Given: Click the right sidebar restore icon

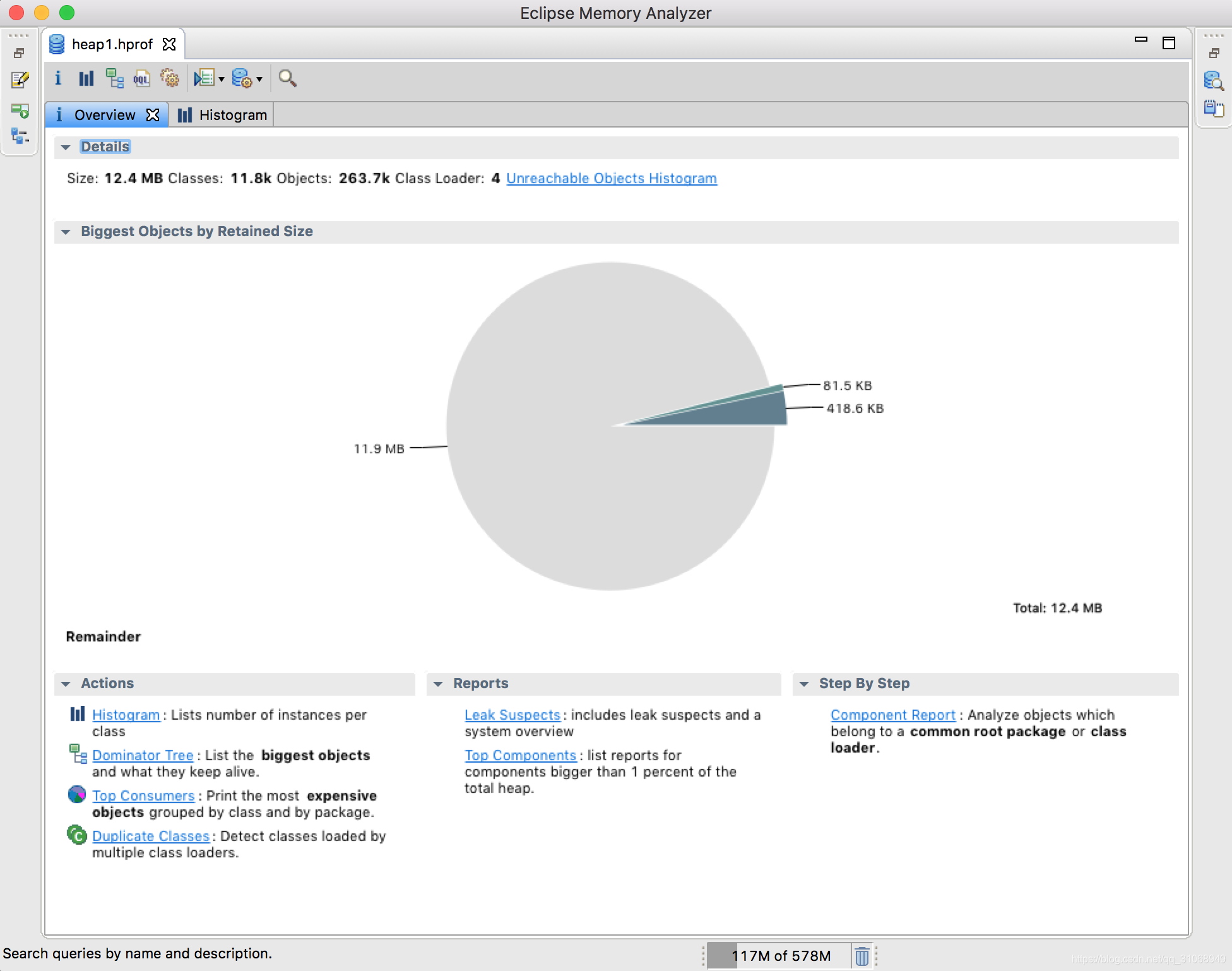Looking at the screenshot, I should 1214,53.
